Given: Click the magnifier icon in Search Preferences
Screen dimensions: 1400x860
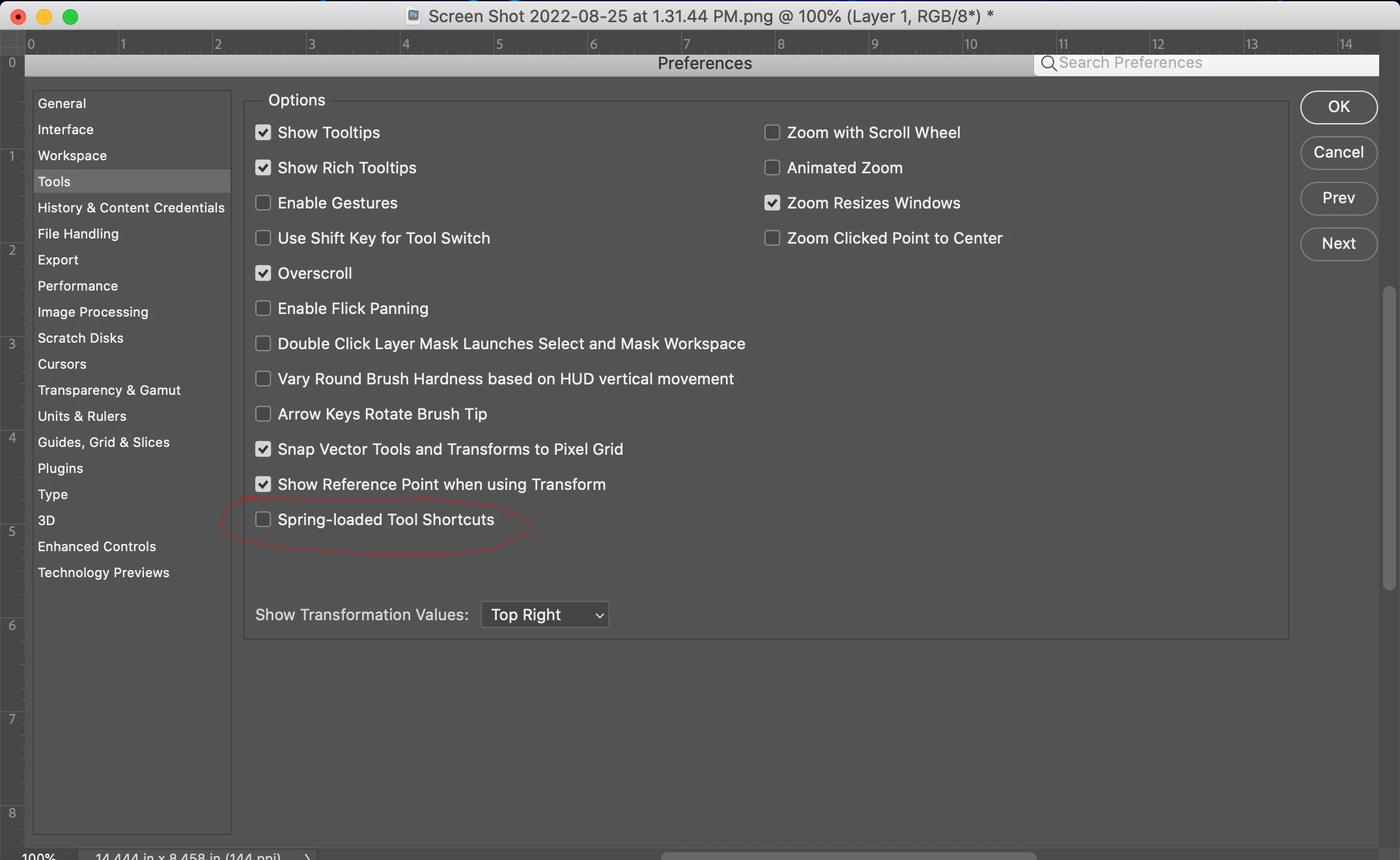Looking at the screenshot, I should coord(1048,63).
